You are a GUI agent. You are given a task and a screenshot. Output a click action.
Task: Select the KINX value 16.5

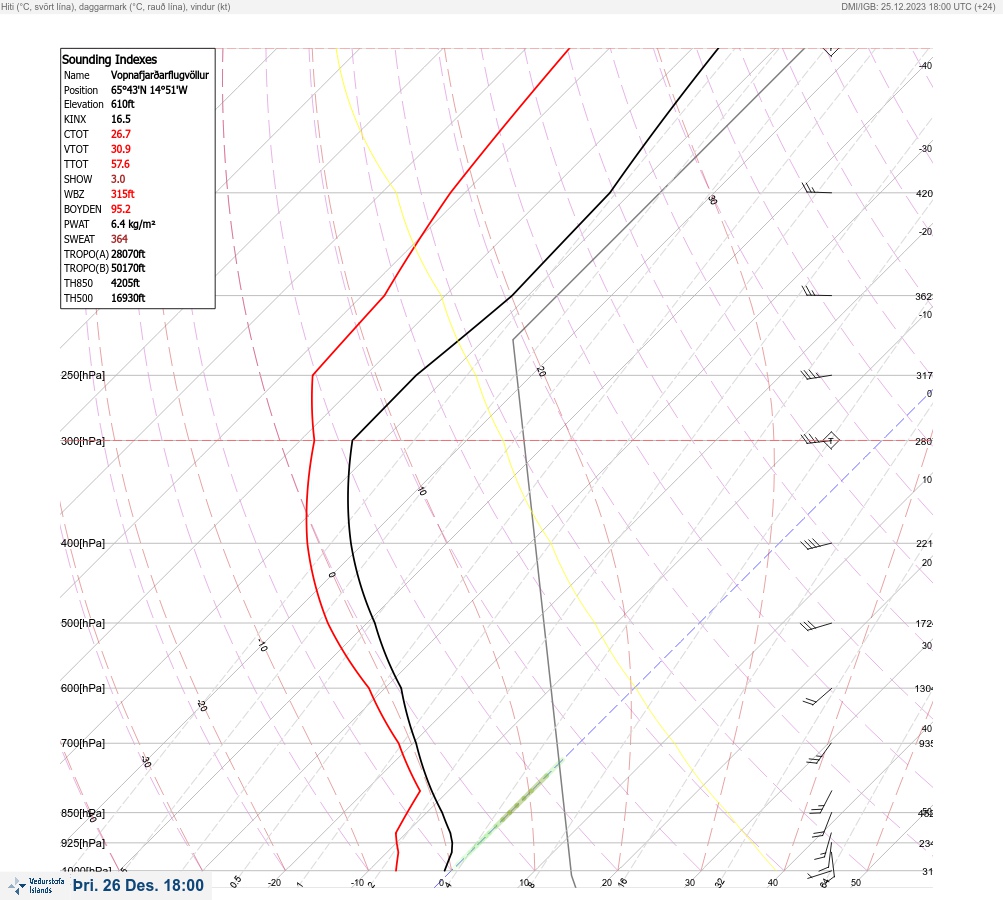[121, 119]
